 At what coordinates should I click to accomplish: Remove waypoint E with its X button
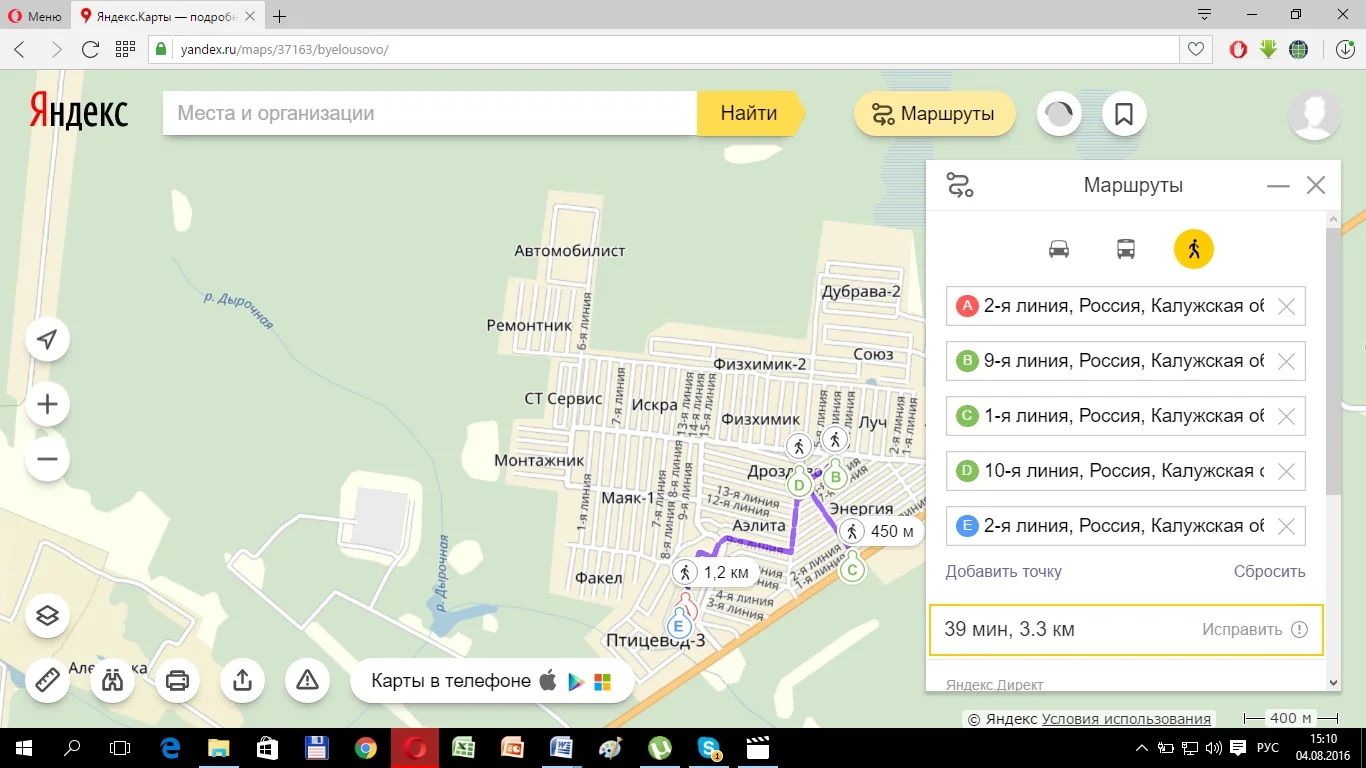click(1287, 526)
